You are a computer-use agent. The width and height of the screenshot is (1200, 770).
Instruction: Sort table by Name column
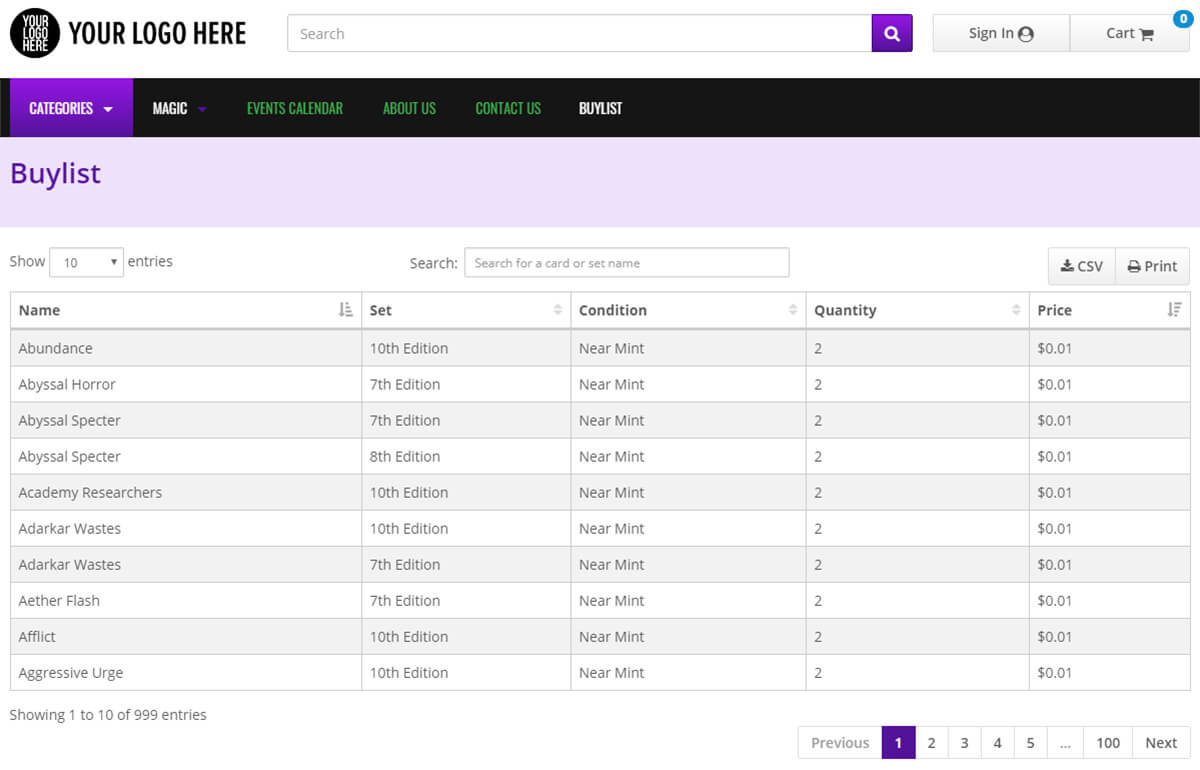coord(186,310)
